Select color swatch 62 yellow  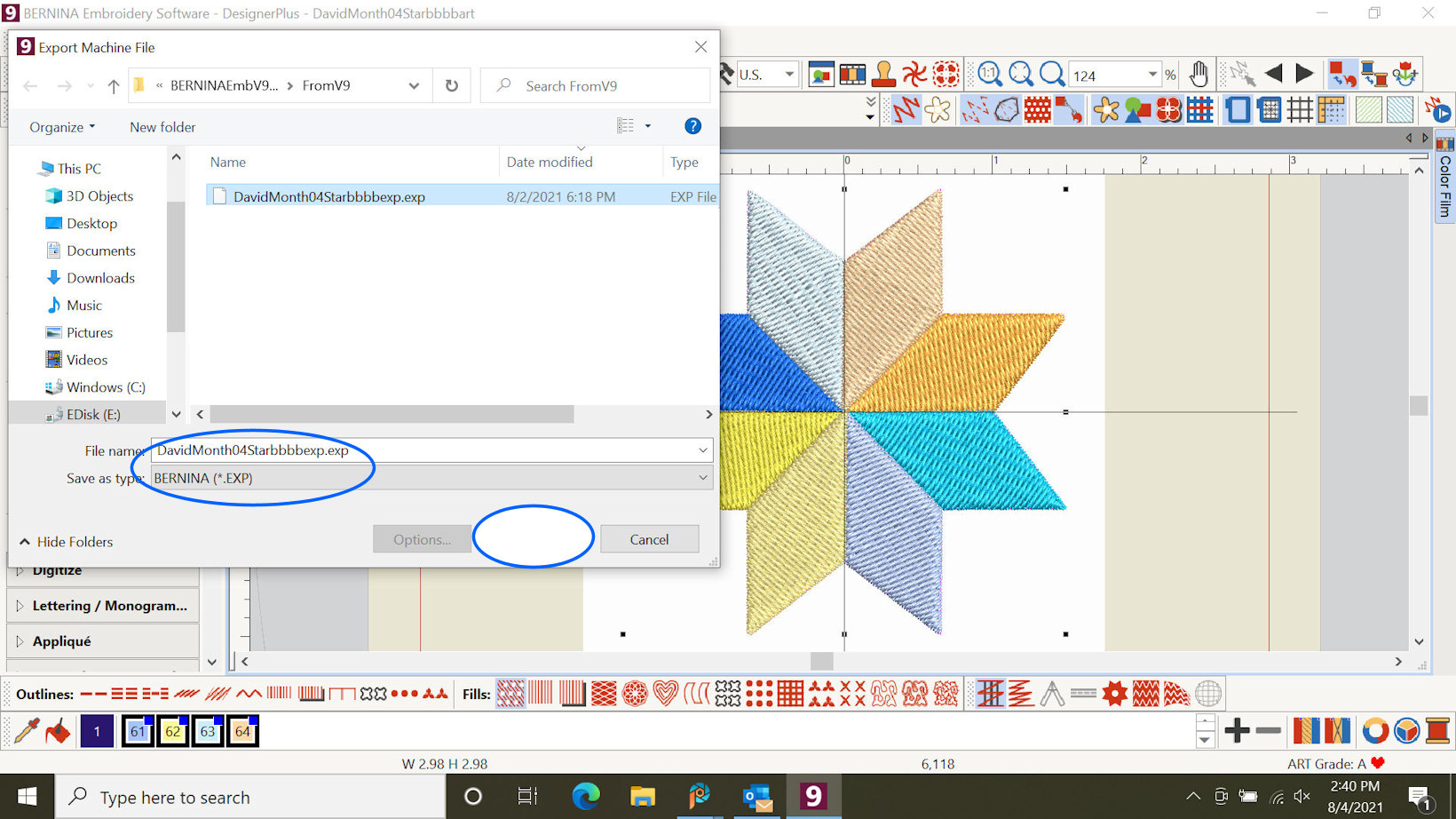(172, 731)
